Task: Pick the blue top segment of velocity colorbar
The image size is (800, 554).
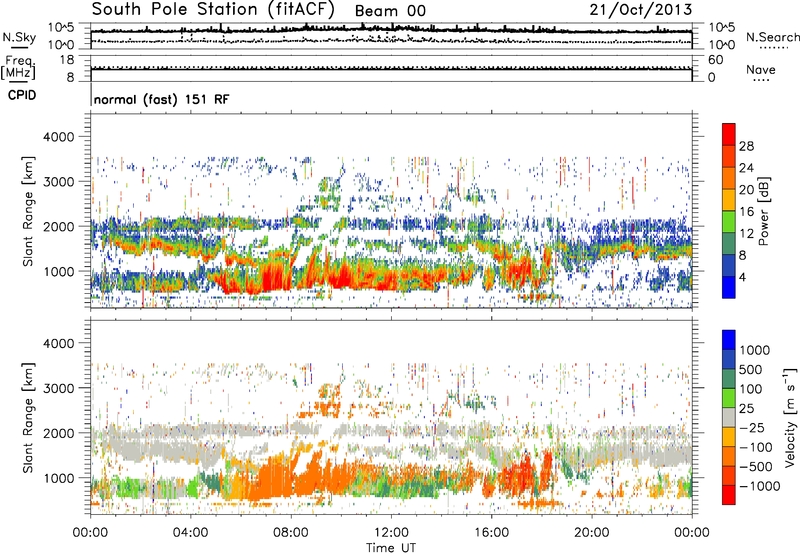Action: (729, 340)
